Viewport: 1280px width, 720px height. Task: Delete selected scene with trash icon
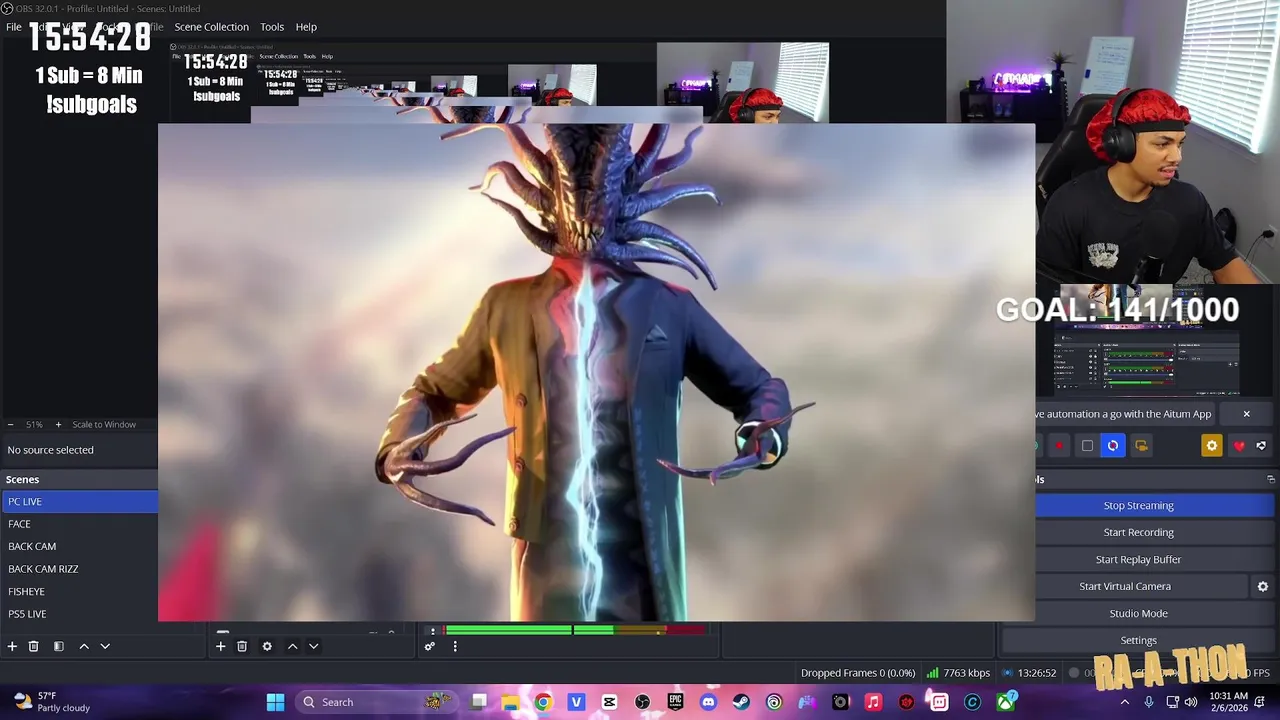click(33, 647)
